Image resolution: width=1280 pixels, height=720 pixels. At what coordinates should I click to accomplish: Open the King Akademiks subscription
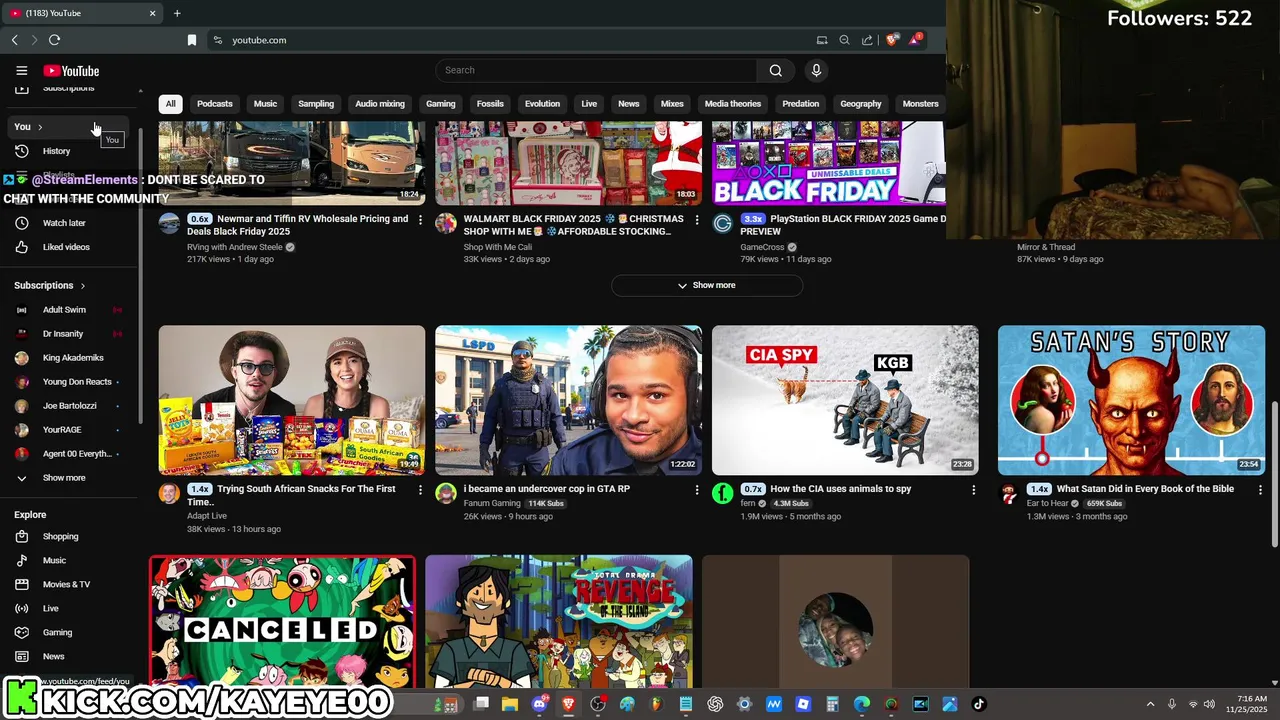[x=70, y=358]
